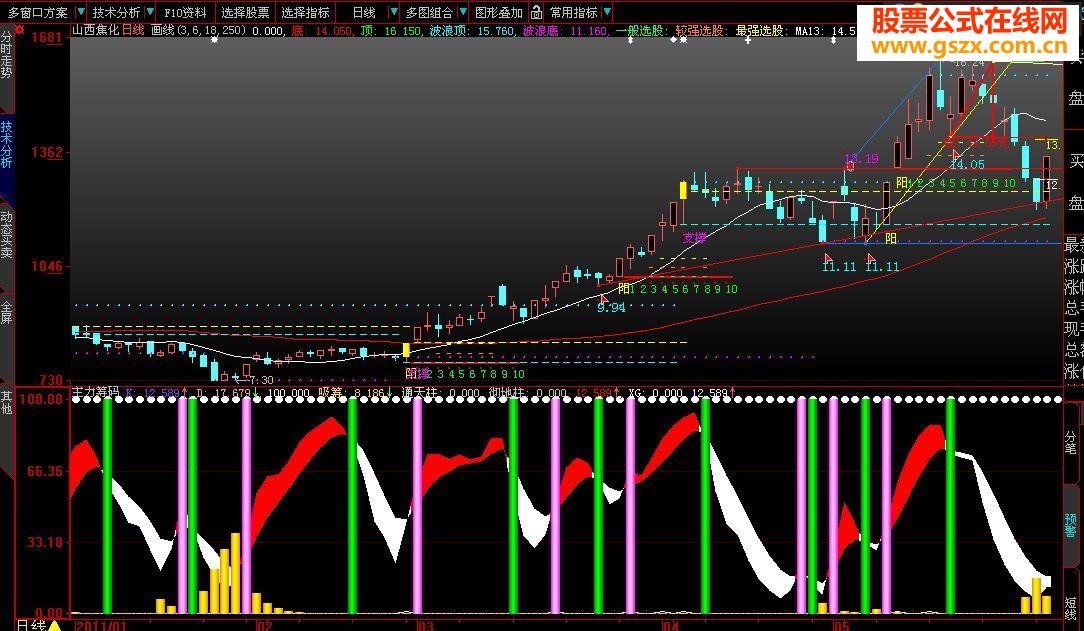Click the yellow triangle beside bottom 日线

click(x=54, y=625)
